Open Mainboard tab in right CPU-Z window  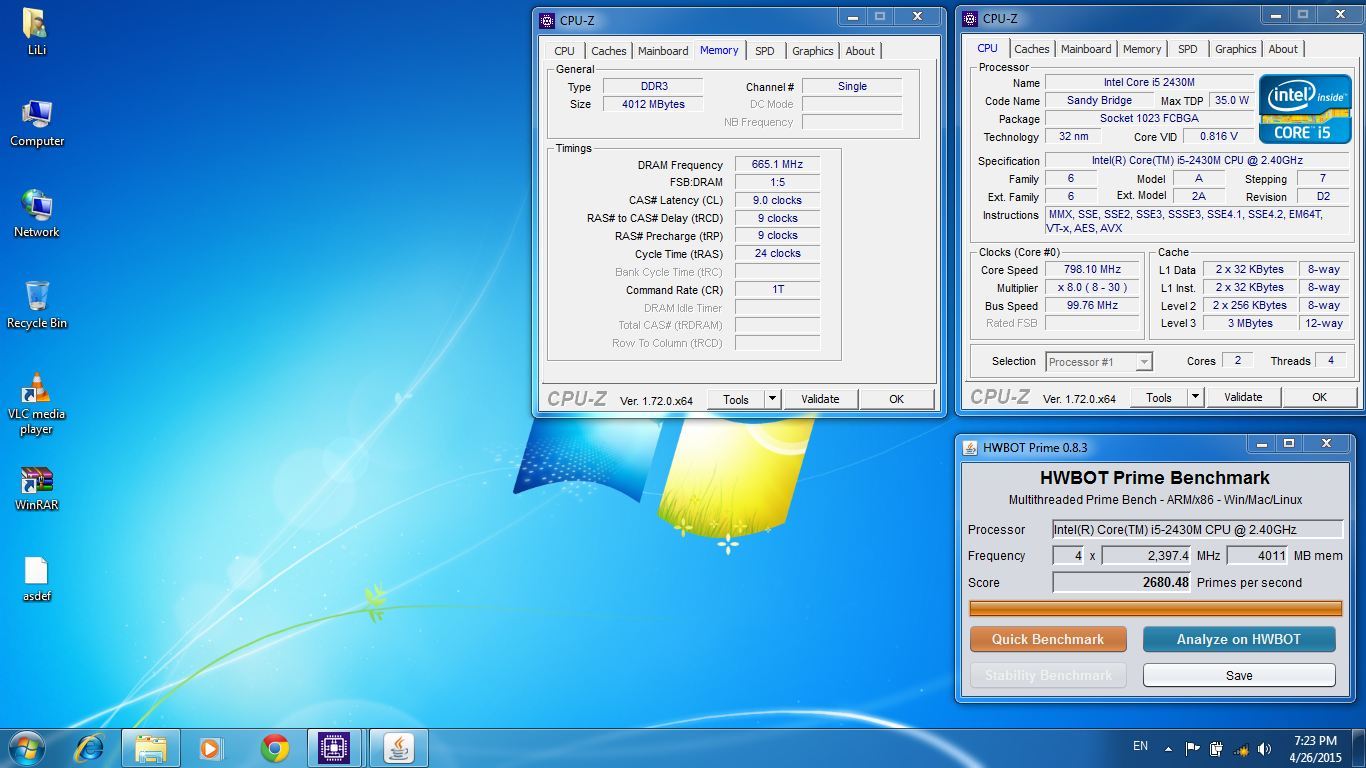(1086, 49)
